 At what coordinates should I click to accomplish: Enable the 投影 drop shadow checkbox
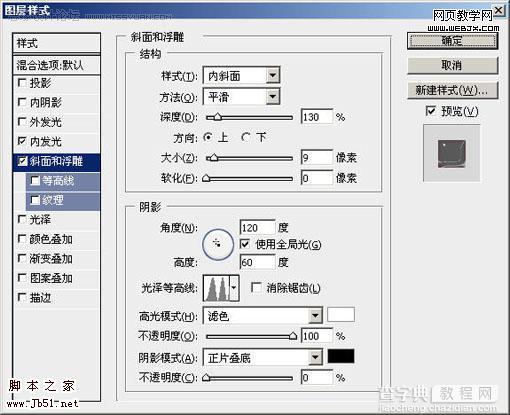(x=22, y=83)
